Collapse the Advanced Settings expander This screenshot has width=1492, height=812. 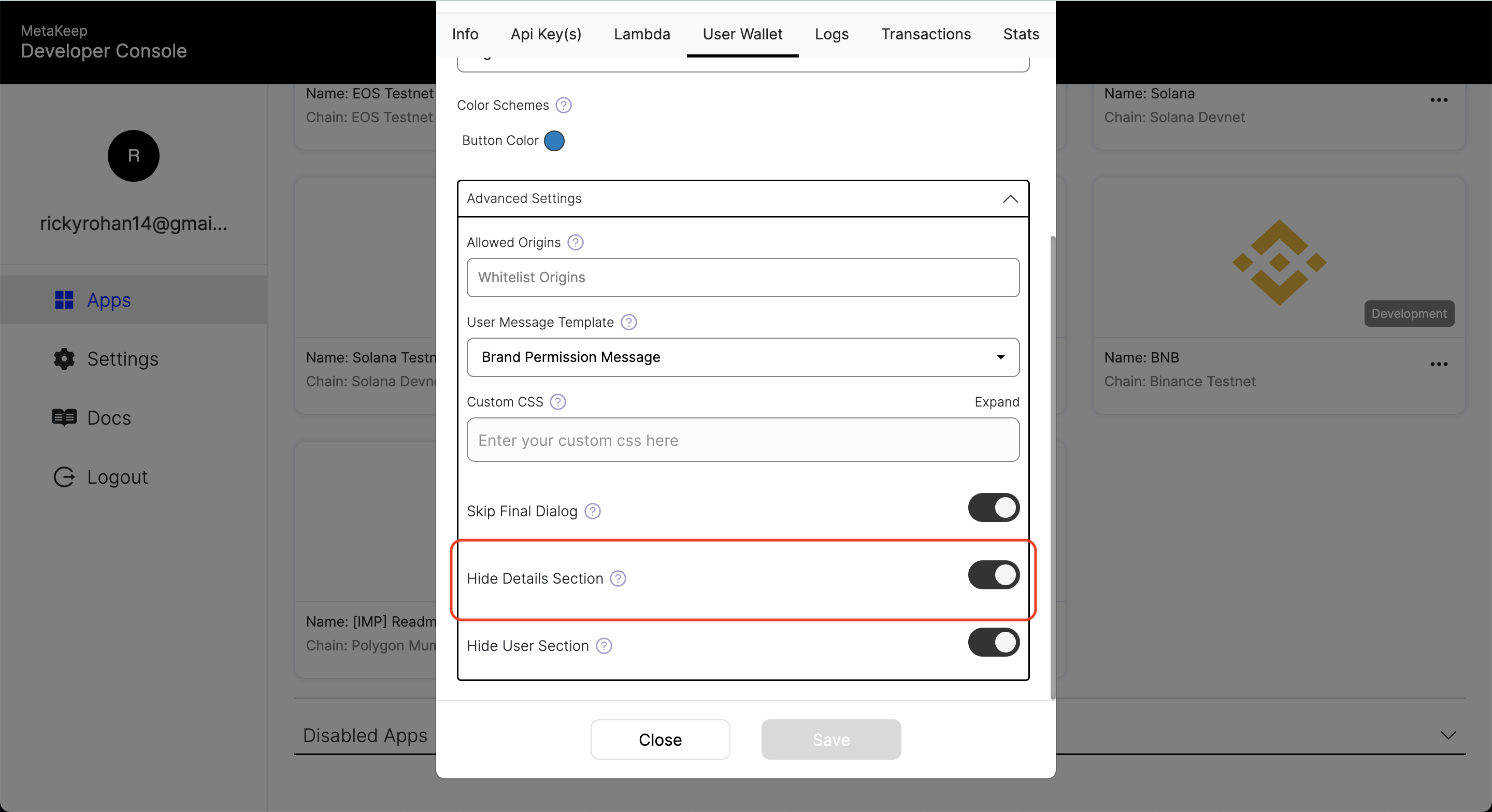1010,198
